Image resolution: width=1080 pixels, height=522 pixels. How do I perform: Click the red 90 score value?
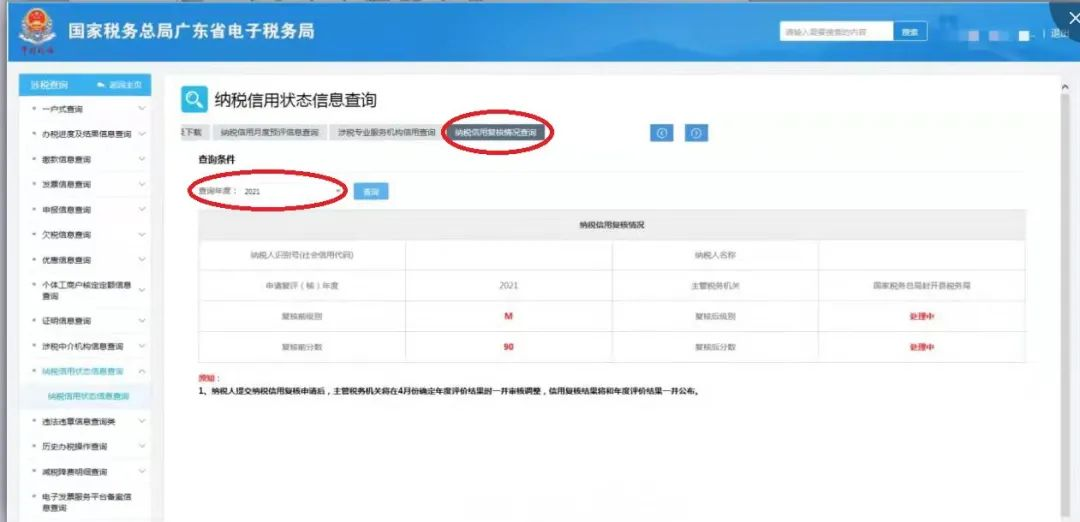pyautogui.click(x=508, y=347)
